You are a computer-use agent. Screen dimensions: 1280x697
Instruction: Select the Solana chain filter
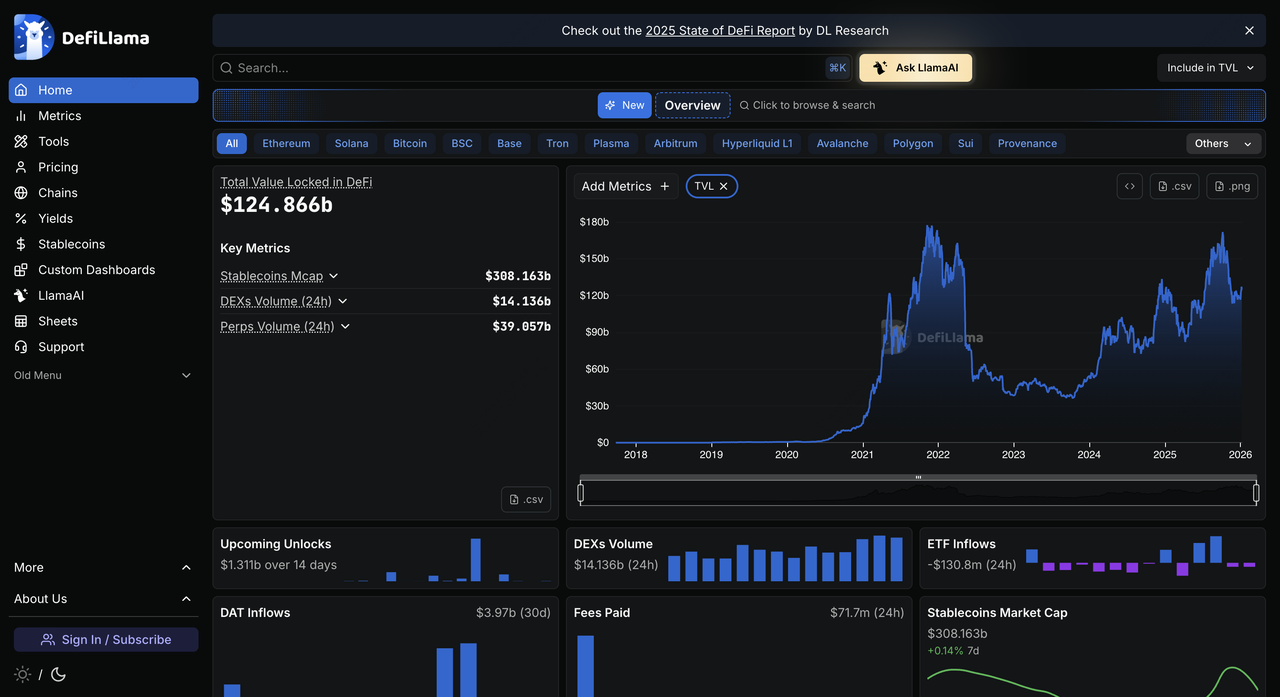[x=351, y=144]
